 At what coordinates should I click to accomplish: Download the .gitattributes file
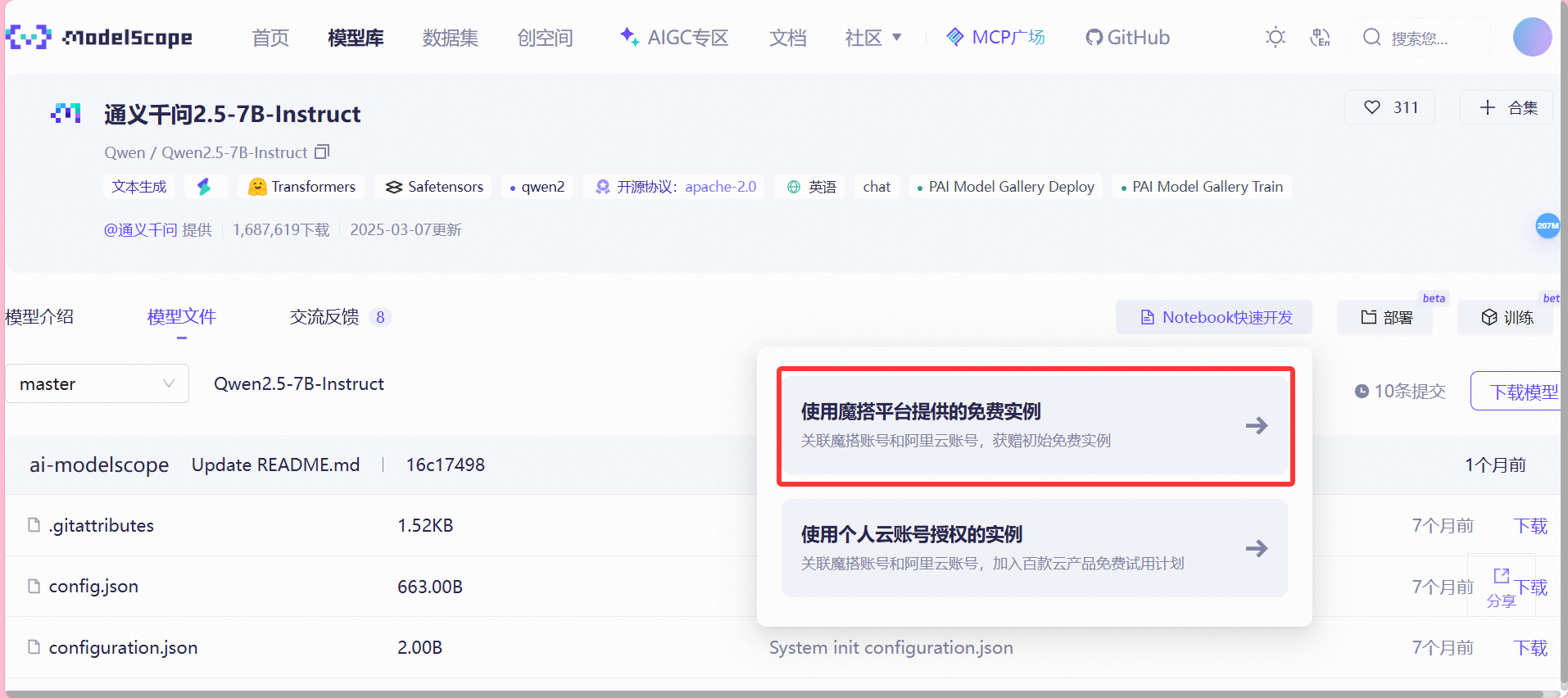coord(1530,525)
